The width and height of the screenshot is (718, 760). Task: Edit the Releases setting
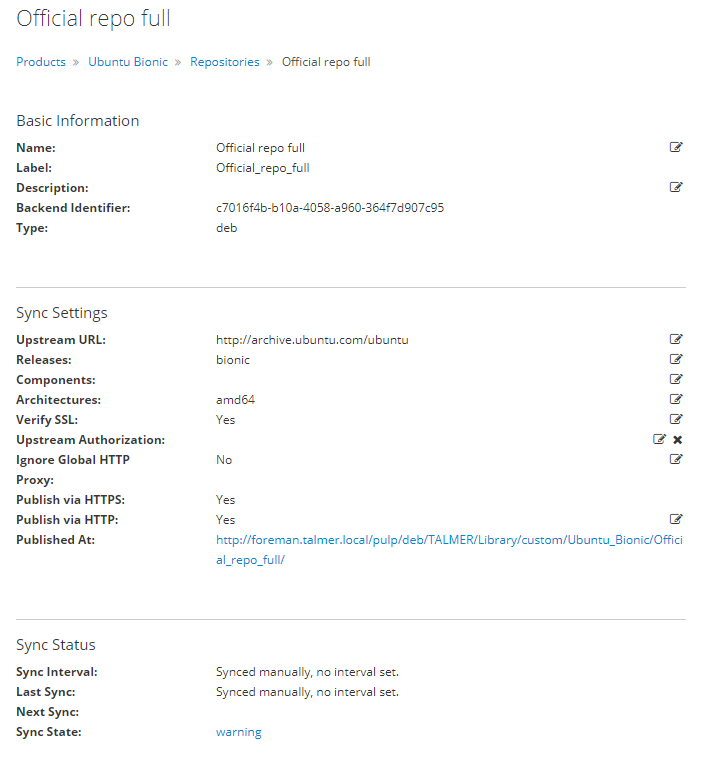[676, 359]
